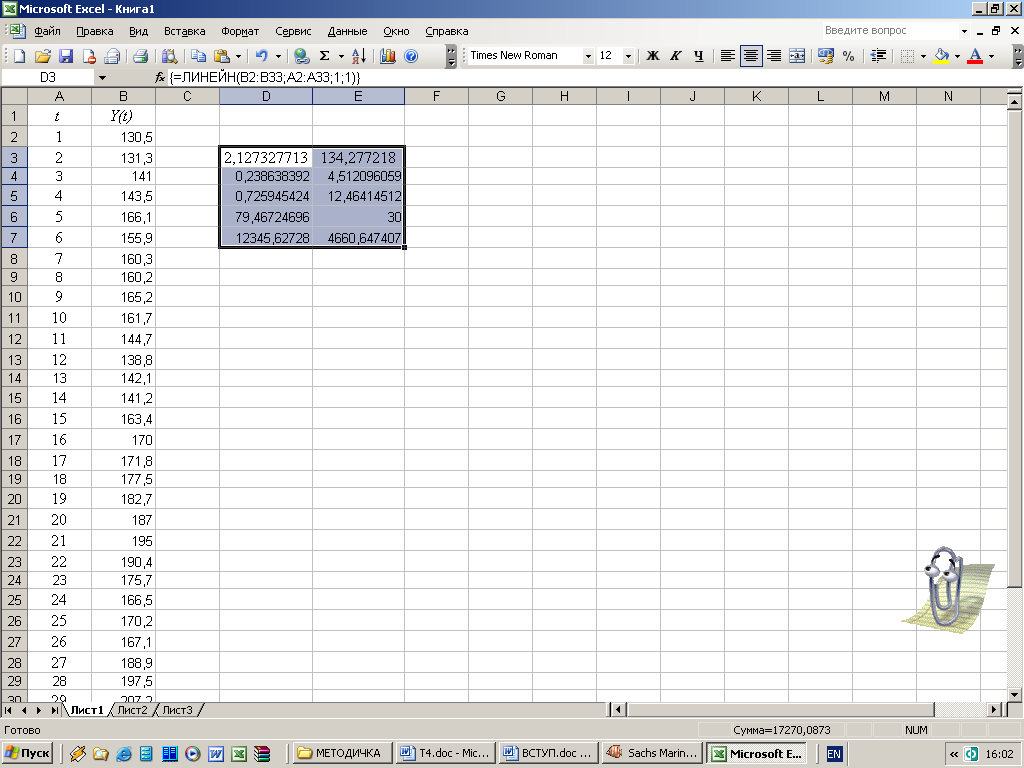Open the Times New Roman font dropdown
Viewport: 1024px width, 768px height.
click(x=588, y=56)
